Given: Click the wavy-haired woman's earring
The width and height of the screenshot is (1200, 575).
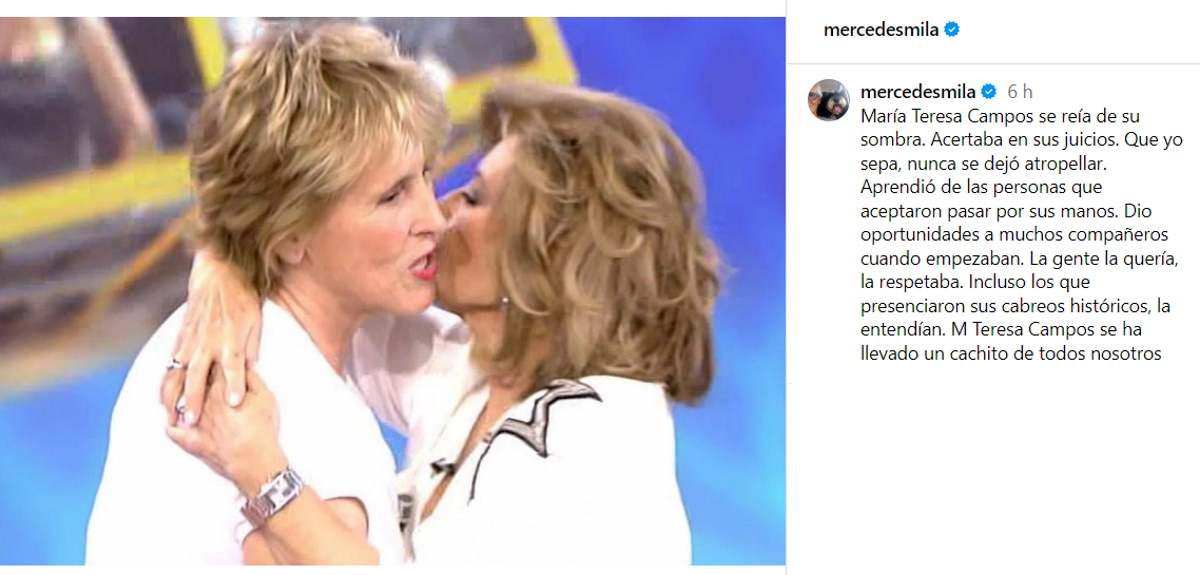Looking at the screenshot, I should (505, 300).
